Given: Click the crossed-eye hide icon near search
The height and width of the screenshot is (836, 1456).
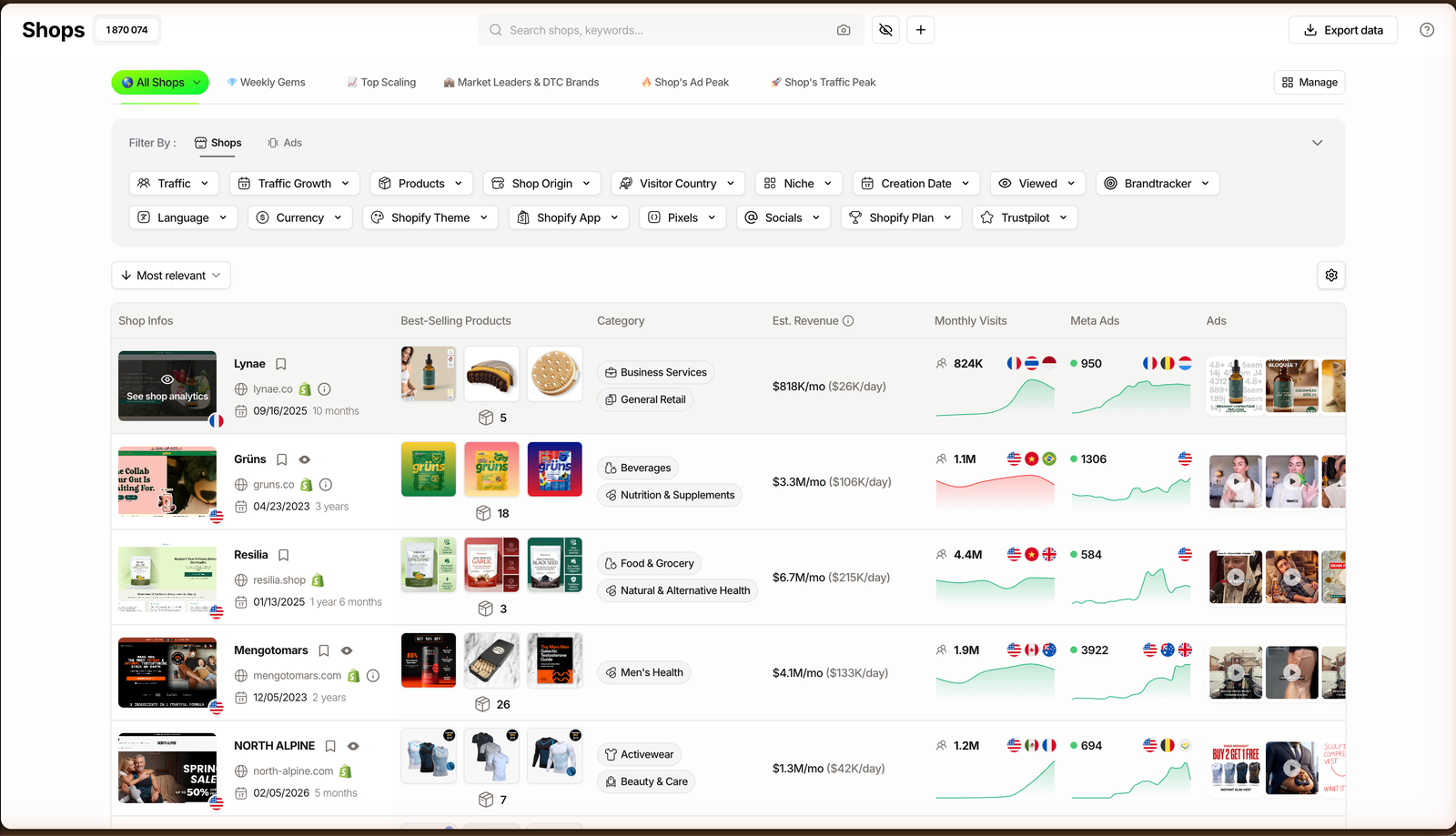Looking at the screenshot, I should [x=885, y=30].
